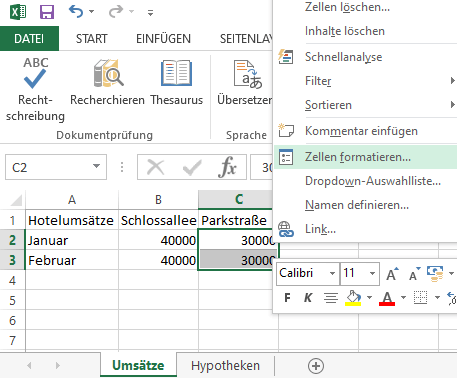This screenshot has height=378, width=457.
Task: Increase font size in mini toolbar
Action: coord(392,274)
